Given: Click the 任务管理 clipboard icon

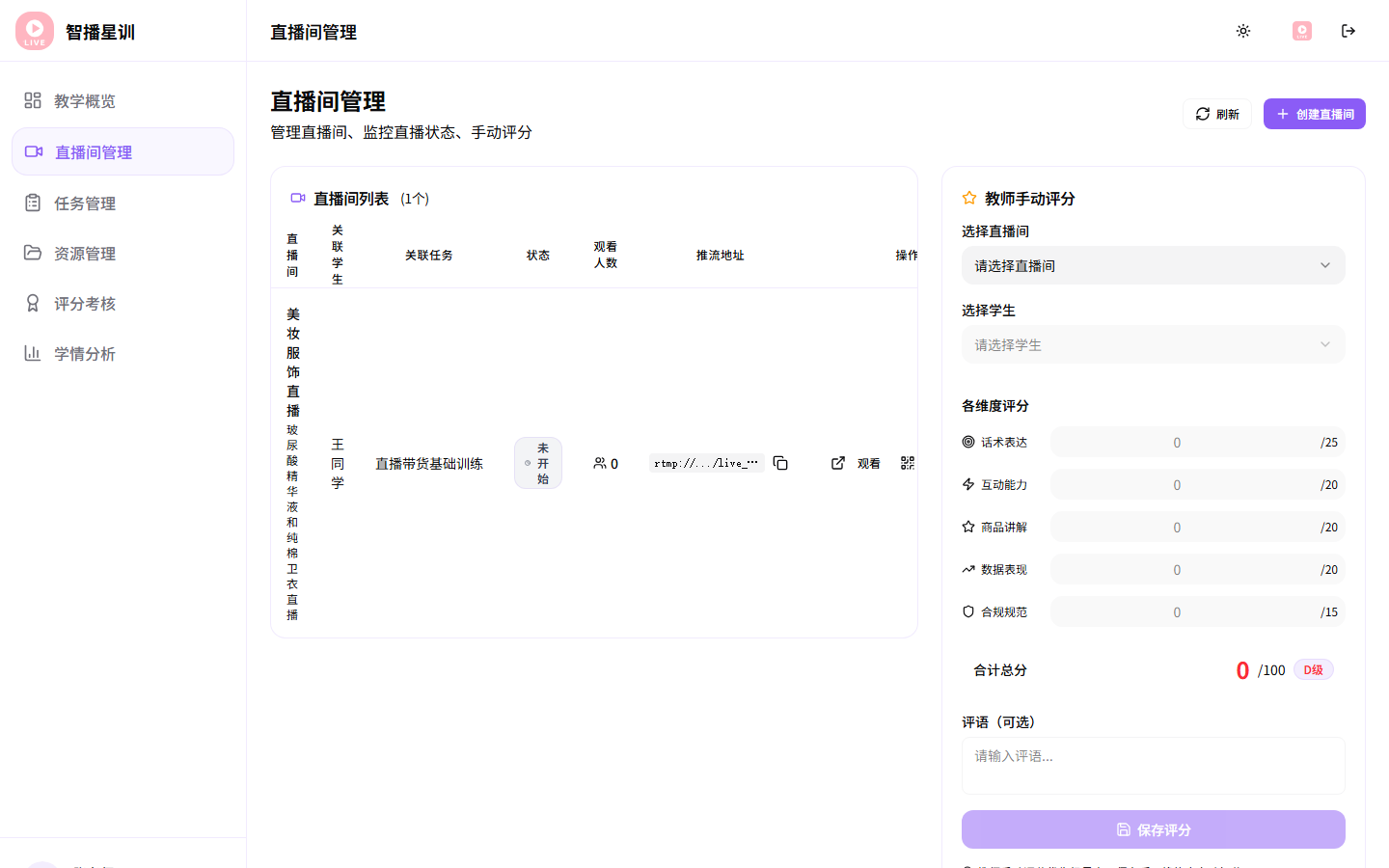Looking at the screenshot, I should point(33,203).
